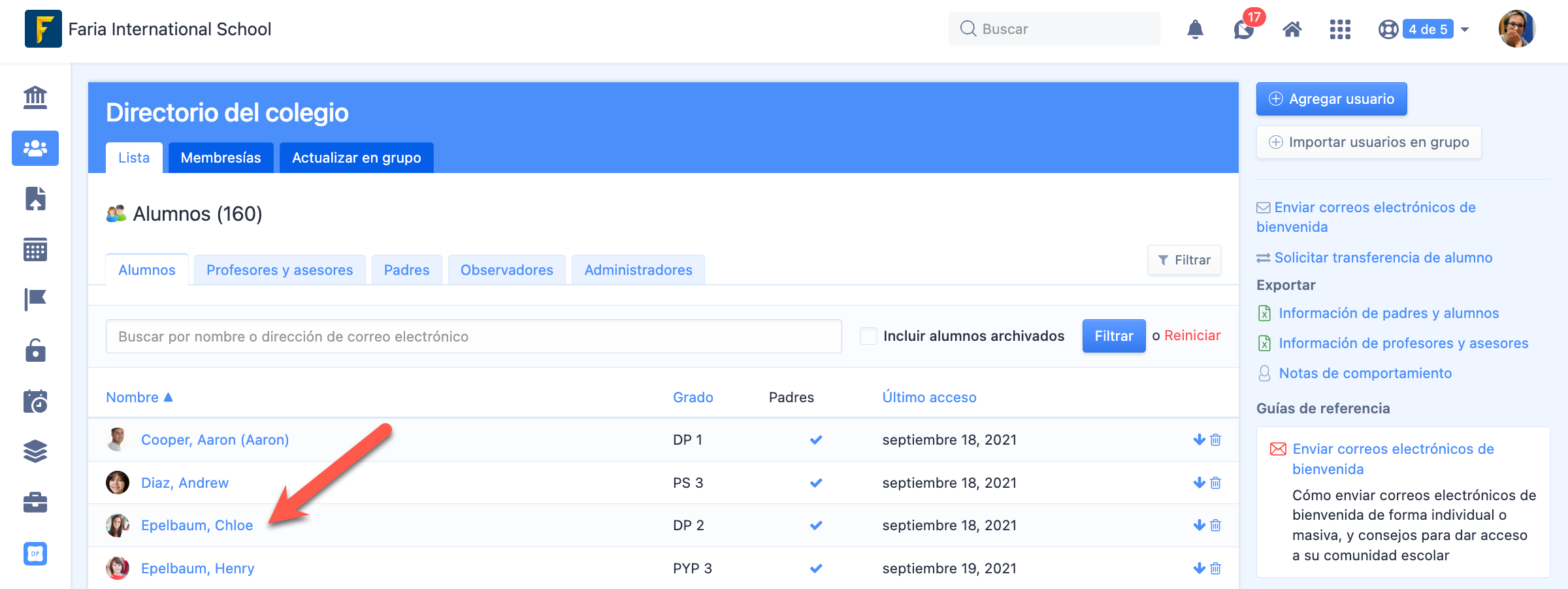Expand the 4 de 5 help dropdown
The image size is (1568, 589).
pos(1465,29)
